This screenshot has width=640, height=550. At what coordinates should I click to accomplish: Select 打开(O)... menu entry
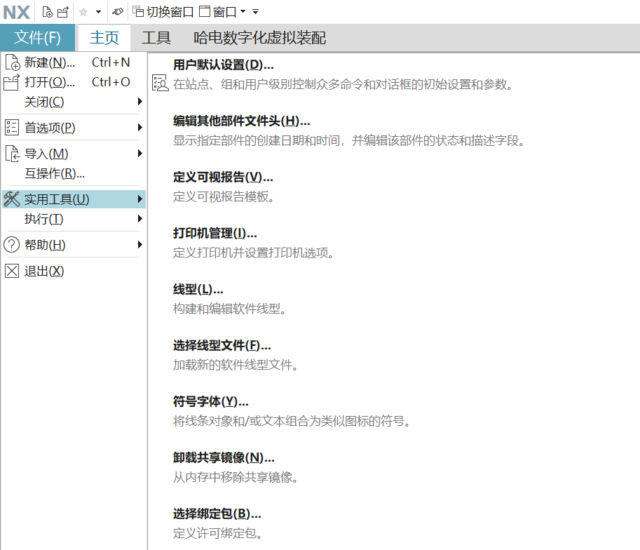[x=73, y=82]
